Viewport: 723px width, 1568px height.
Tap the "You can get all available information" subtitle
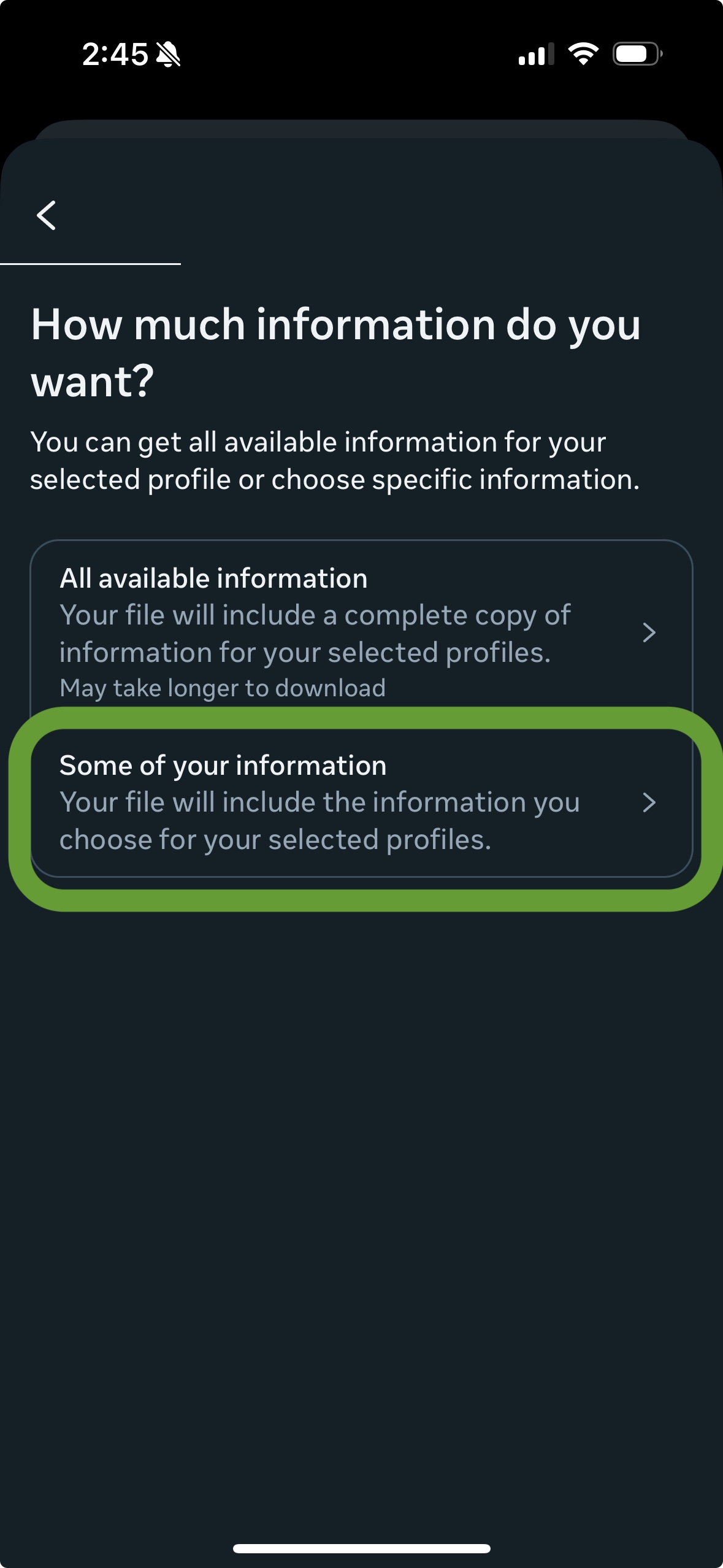pos(335,461)
